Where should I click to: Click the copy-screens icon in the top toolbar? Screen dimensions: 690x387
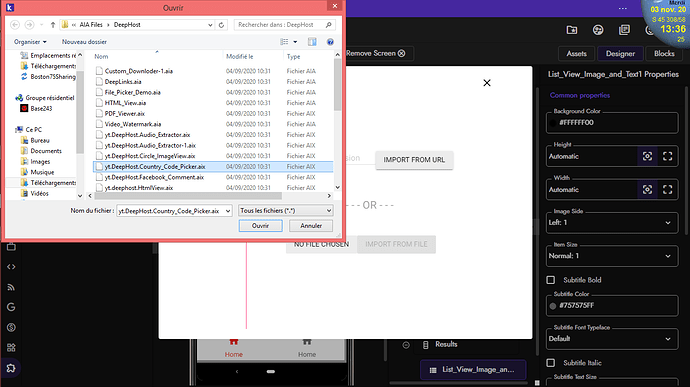click(x=624, y=30)
